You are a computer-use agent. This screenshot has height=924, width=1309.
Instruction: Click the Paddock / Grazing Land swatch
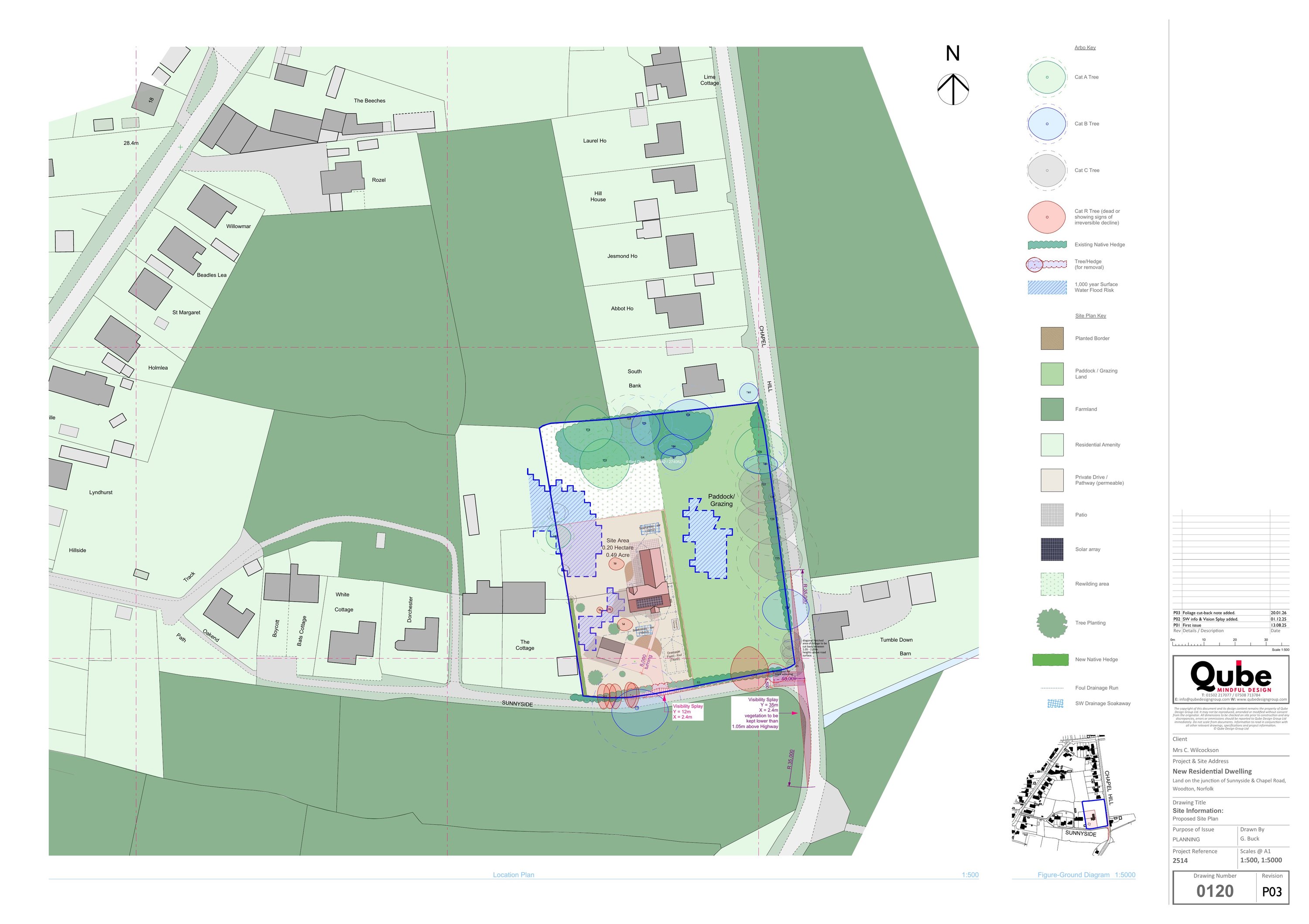(1052, 374)
